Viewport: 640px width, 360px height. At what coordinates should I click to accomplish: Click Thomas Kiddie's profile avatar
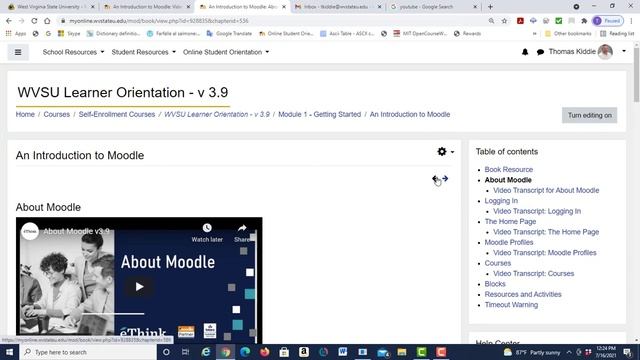(x=605, y=52)
